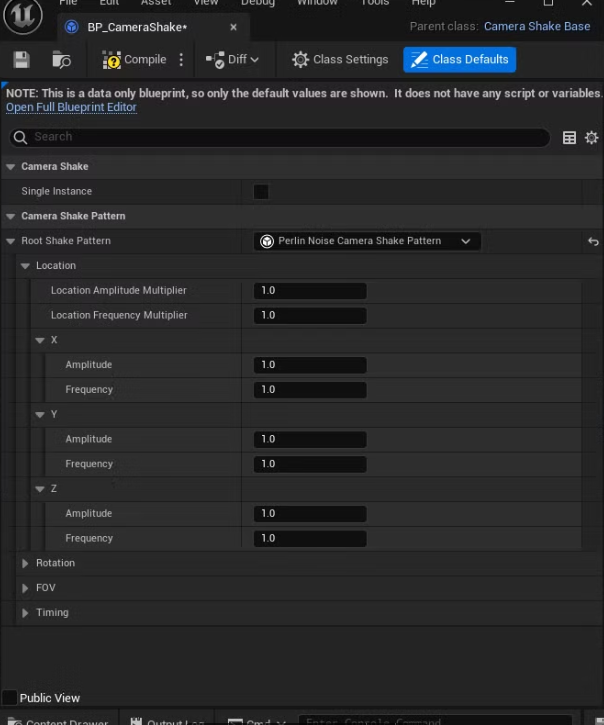604x725 pixels.
Task: Open the Compile options three-dot menu
Action: click(181, 60)
